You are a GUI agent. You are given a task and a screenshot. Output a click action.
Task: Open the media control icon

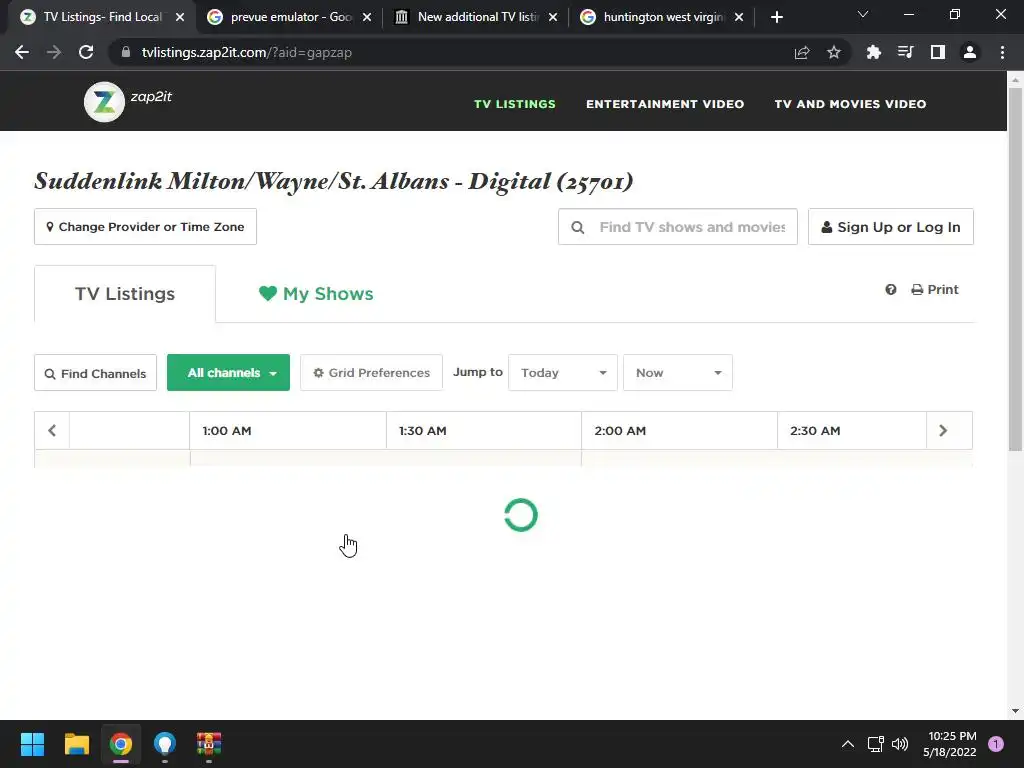pyautogui.click(x=905, y=52)
